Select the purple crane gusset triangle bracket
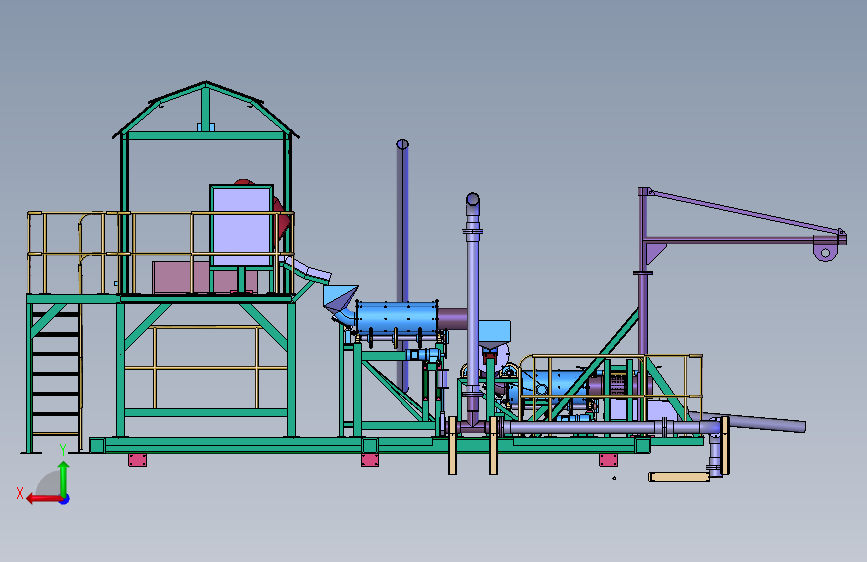This screenshot has width=867, height=562. click(656, 254)
